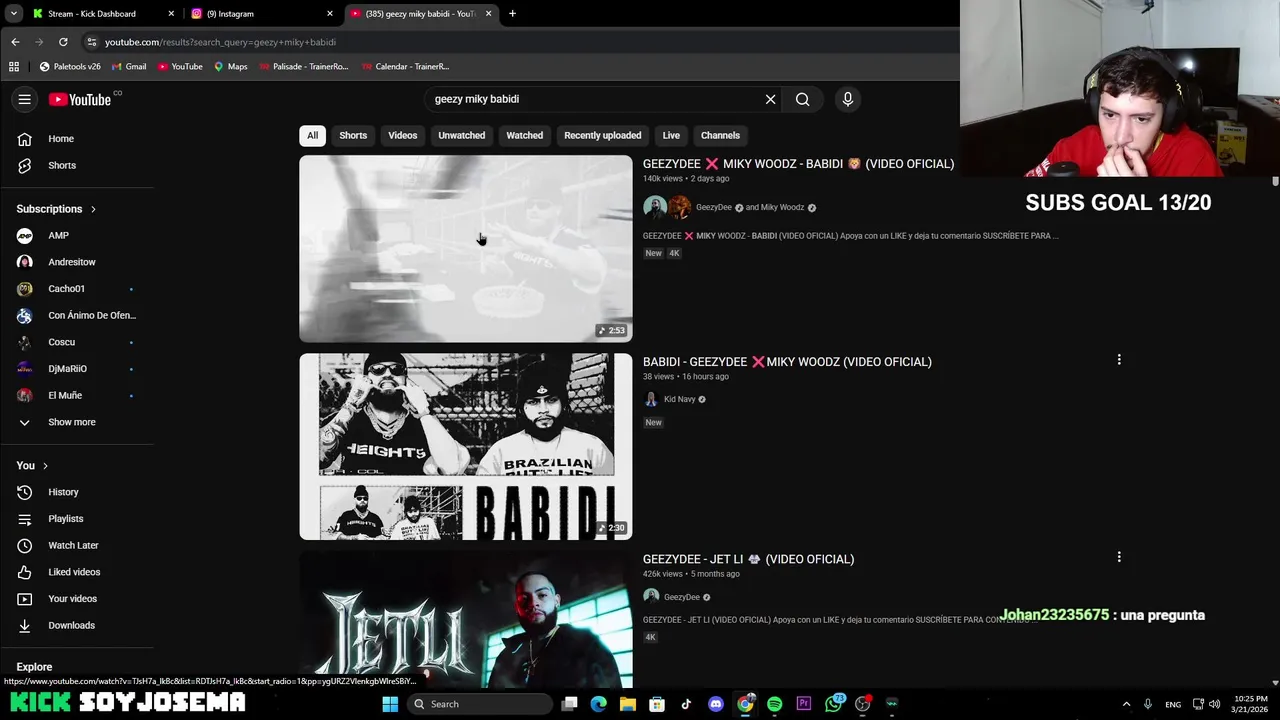Select the Shorts filter chip

353,135
